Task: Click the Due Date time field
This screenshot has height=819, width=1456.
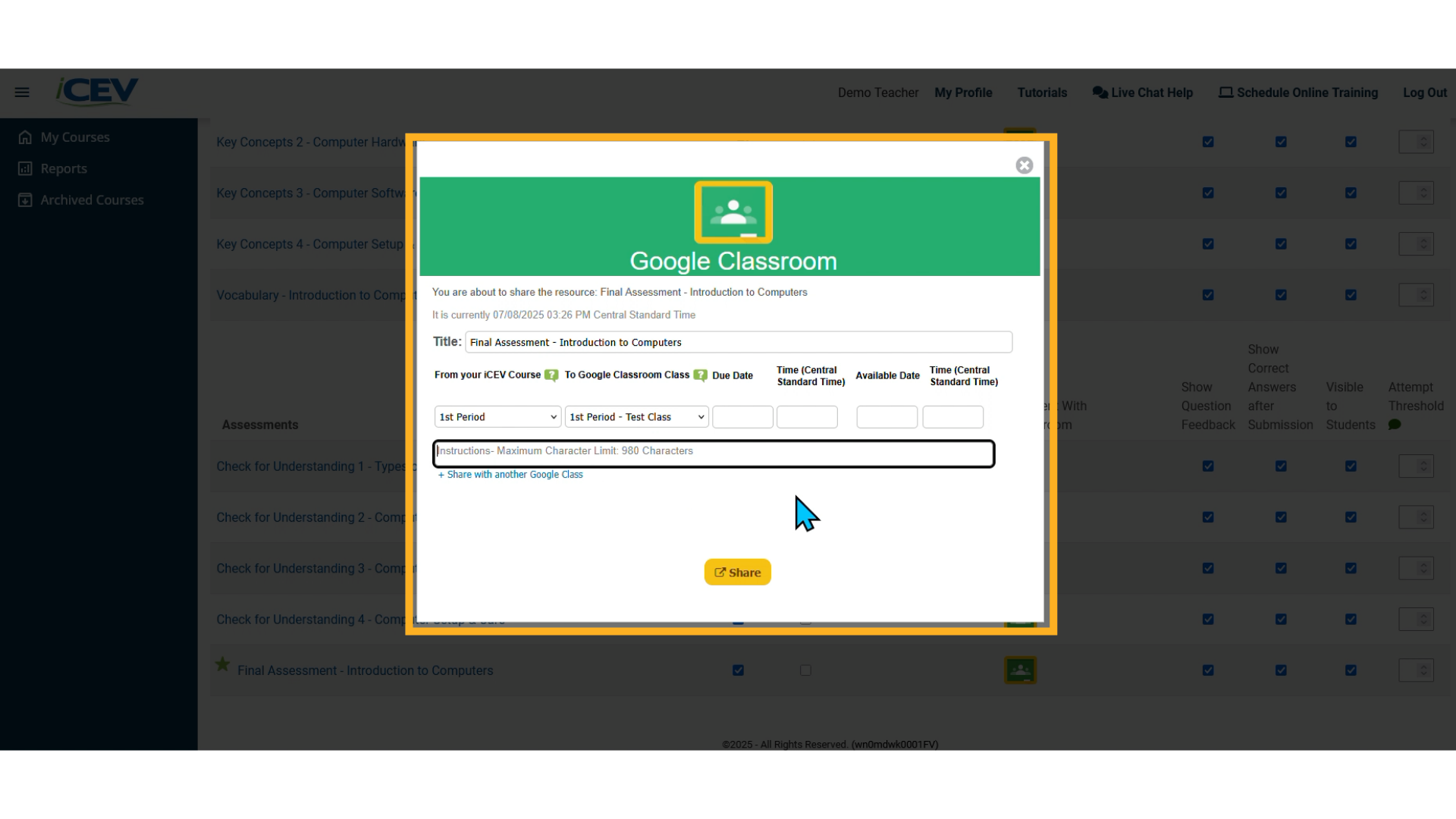Action: click(807, 417)
